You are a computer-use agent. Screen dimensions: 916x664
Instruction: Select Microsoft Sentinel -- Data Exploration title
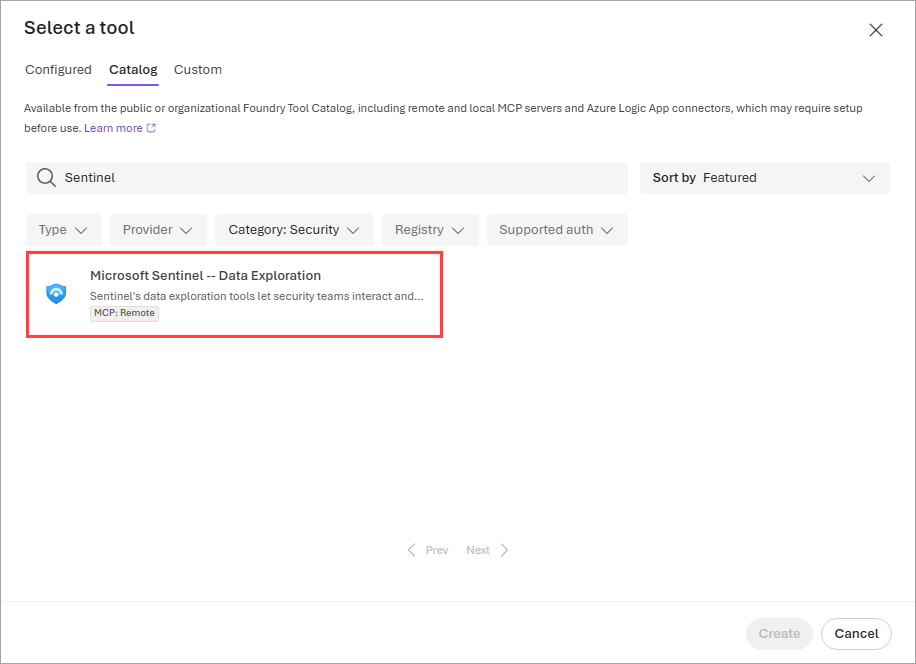[206, 276]
